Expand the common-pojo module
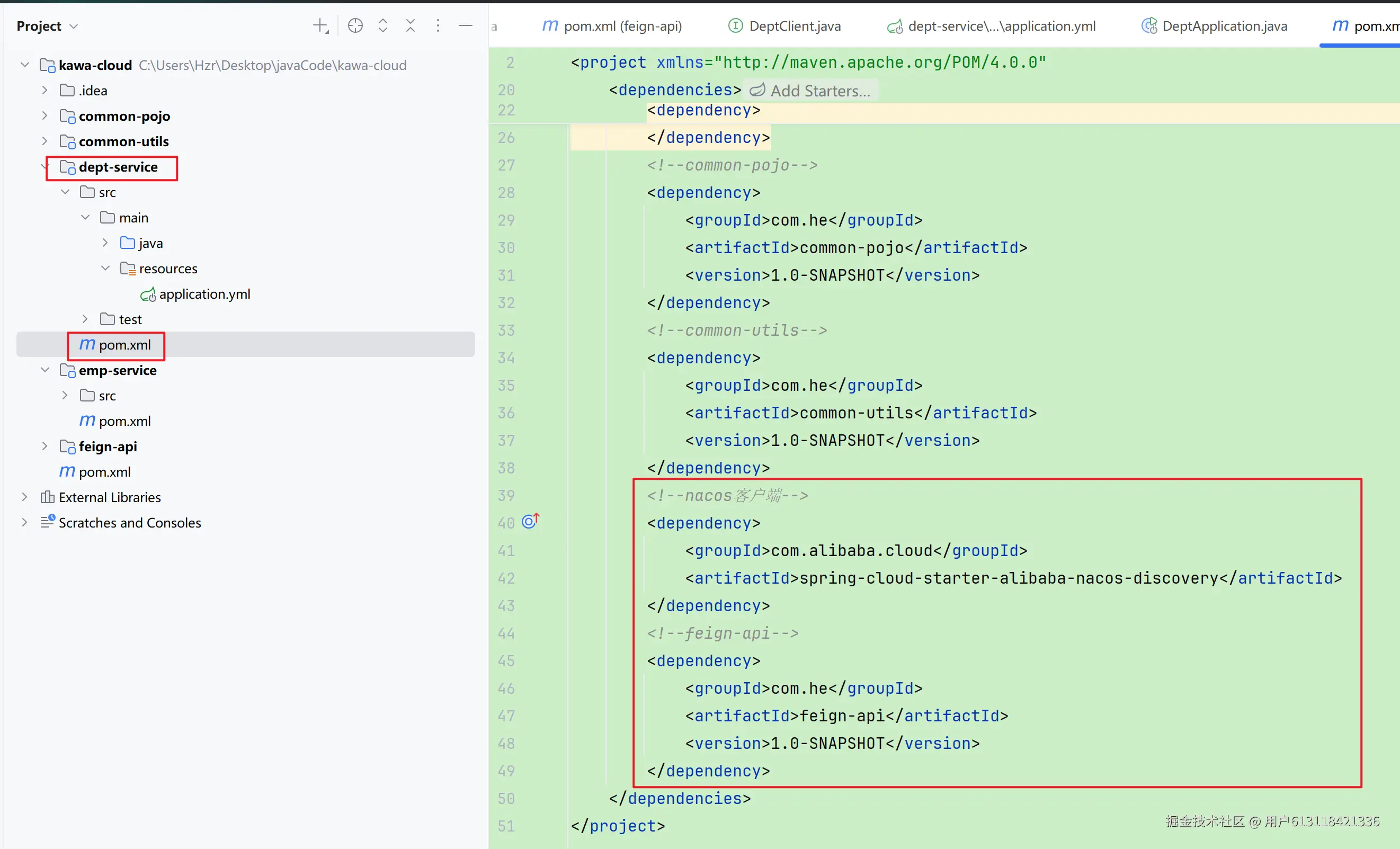The image size is (1400, 849). pyautogui.click(x=45, y=116)
